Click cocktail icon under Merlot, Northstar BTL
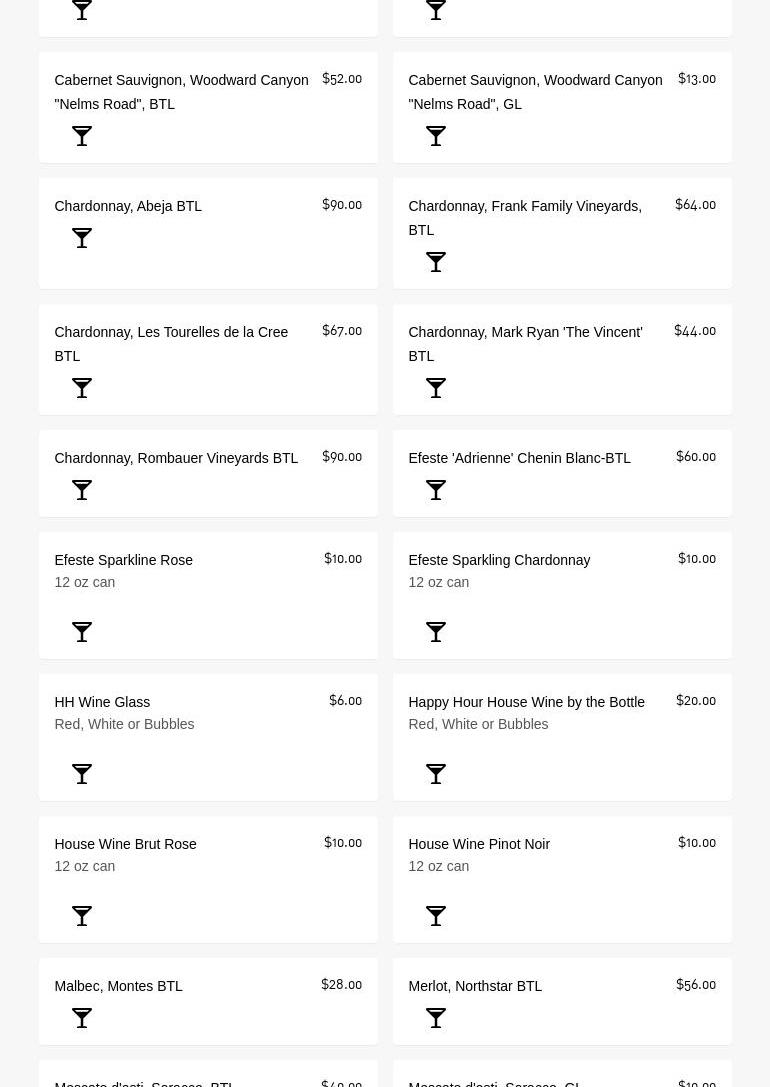Screen dimensions: 770x1087 click(436, 1018)
